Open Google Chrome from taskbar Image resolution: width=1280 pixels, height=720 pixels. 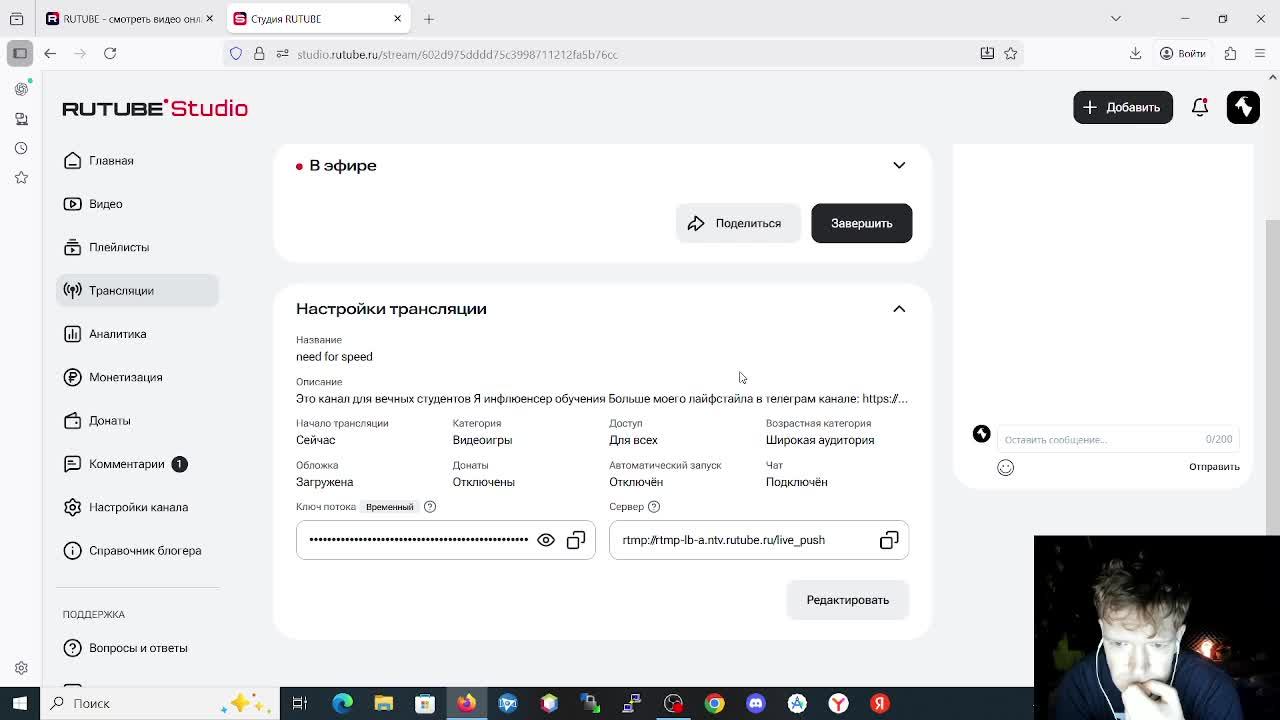pyautogui.click(x=714, y=703)
